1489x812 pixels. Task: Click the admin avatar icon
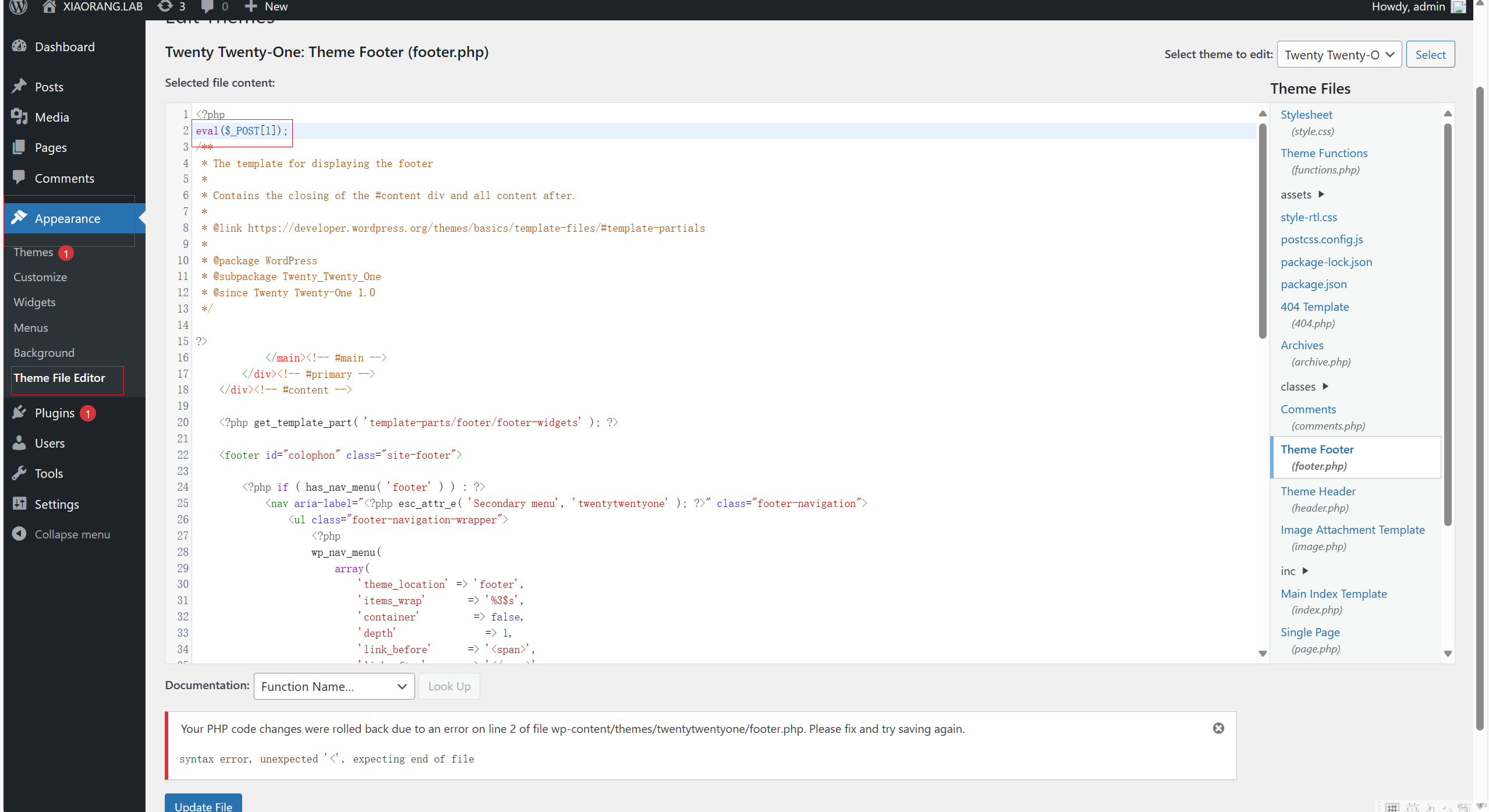point(1458,6)
